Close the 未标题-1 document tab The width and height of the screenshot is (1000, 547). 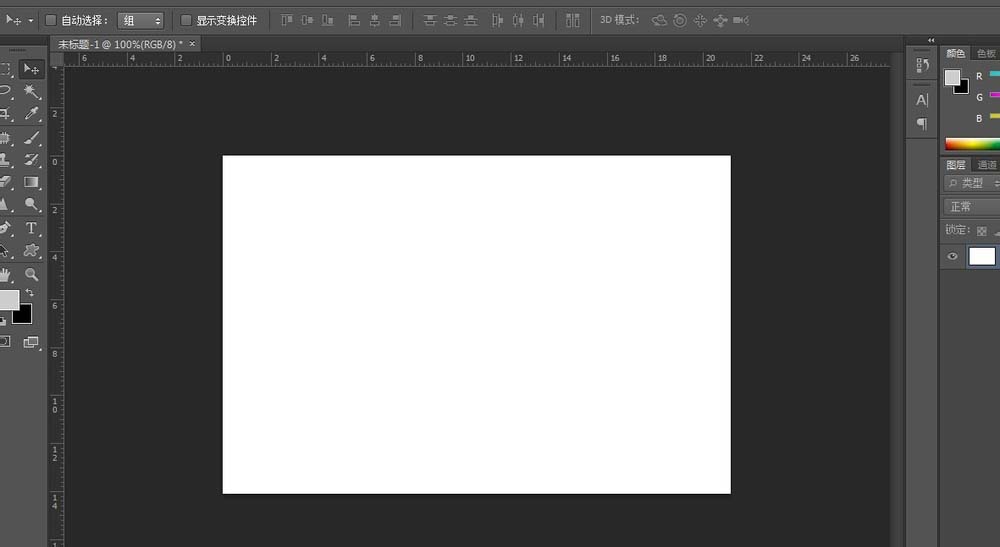(x=192, y=44)
